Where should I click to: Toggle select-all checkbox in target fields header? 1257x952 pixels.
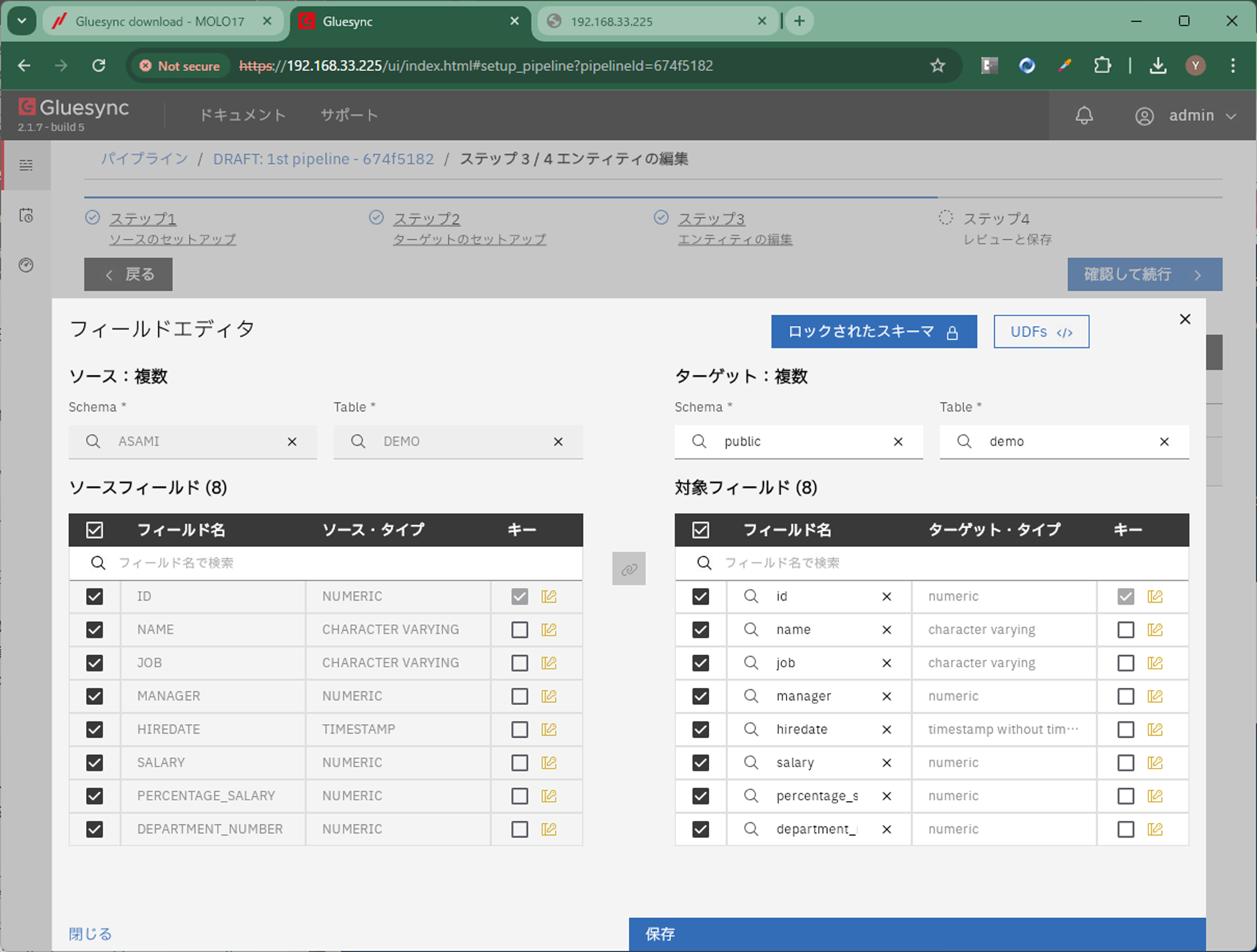point(700,530)
